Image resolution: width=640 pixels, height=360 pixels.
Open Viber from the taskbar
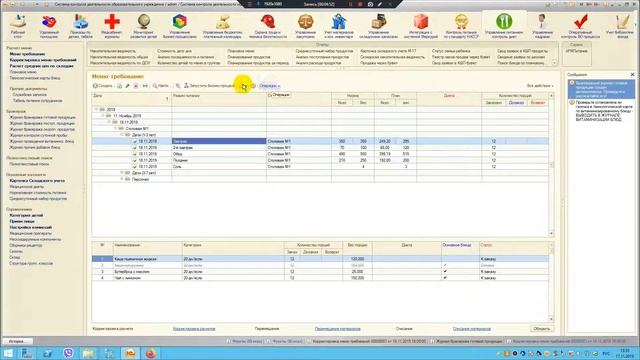pyautogui.click(x=68, y=353)
